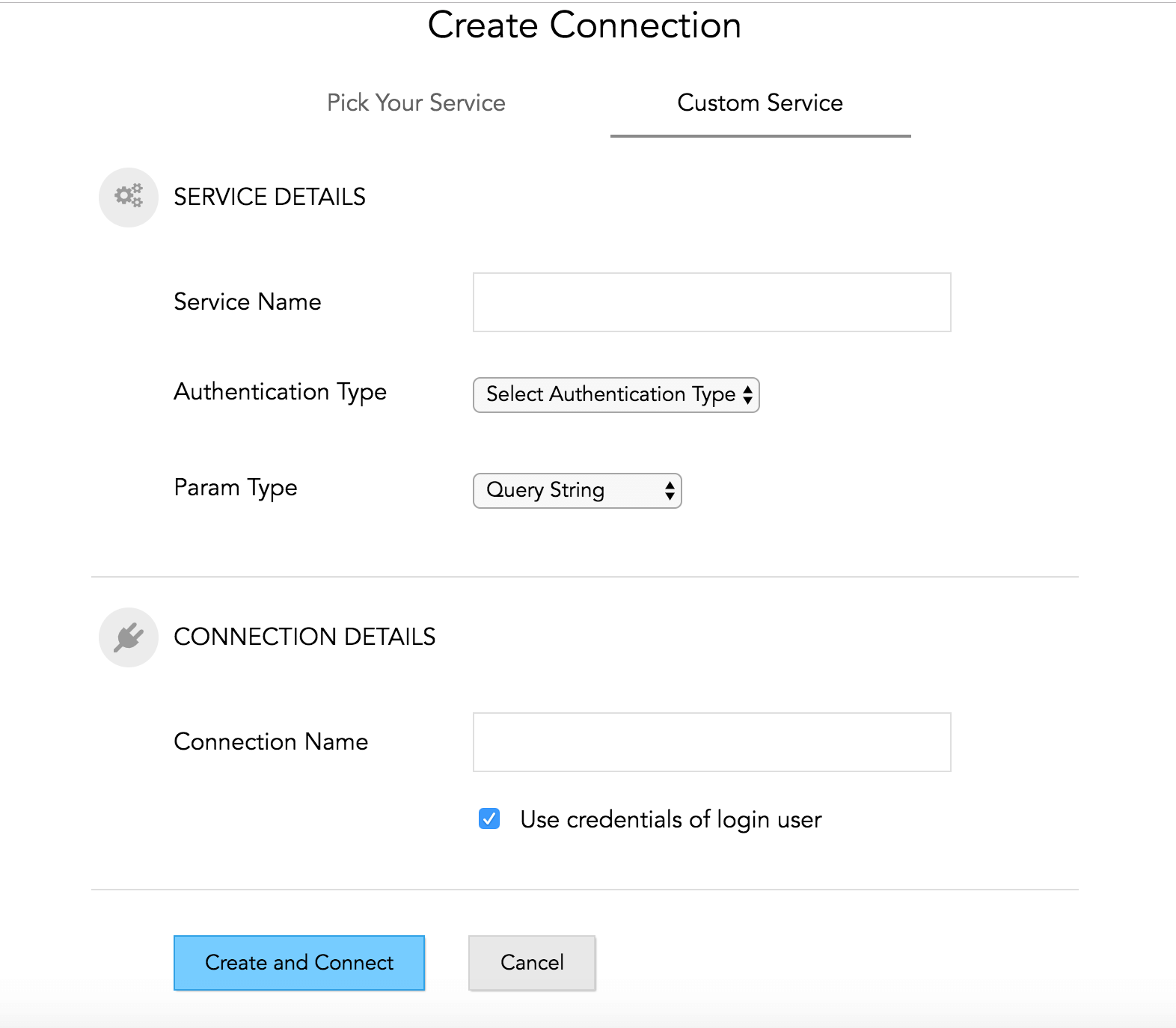Select the Custom Service tab
The width and height of the screenshot is (1176, 1028).
pyautogui.click(x=759, y=103)
